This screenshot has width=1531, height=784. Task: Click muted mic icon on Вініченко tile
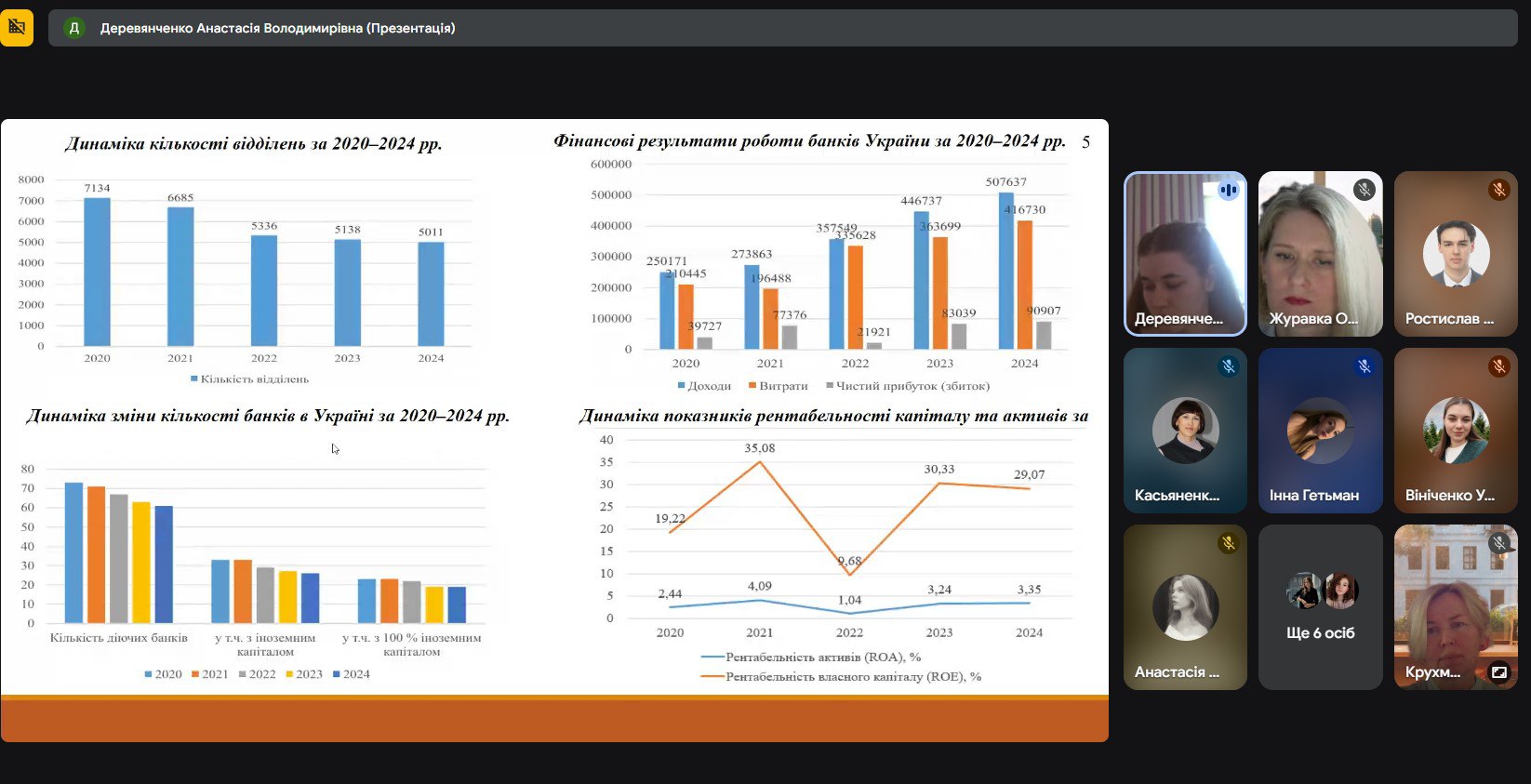(1498, 366)
